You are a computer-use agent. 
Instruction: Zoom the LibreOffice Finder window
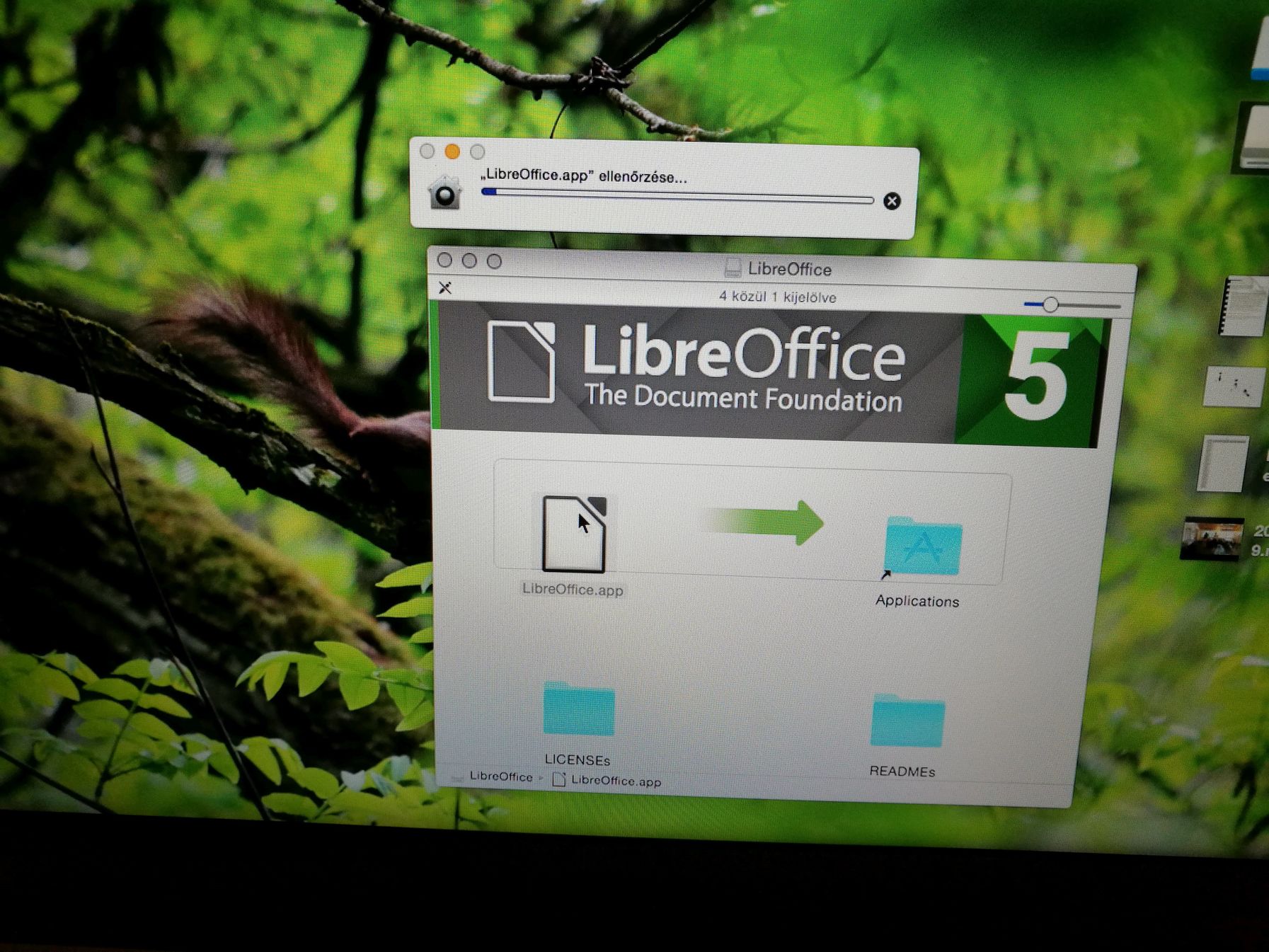(x=495, y=261)
